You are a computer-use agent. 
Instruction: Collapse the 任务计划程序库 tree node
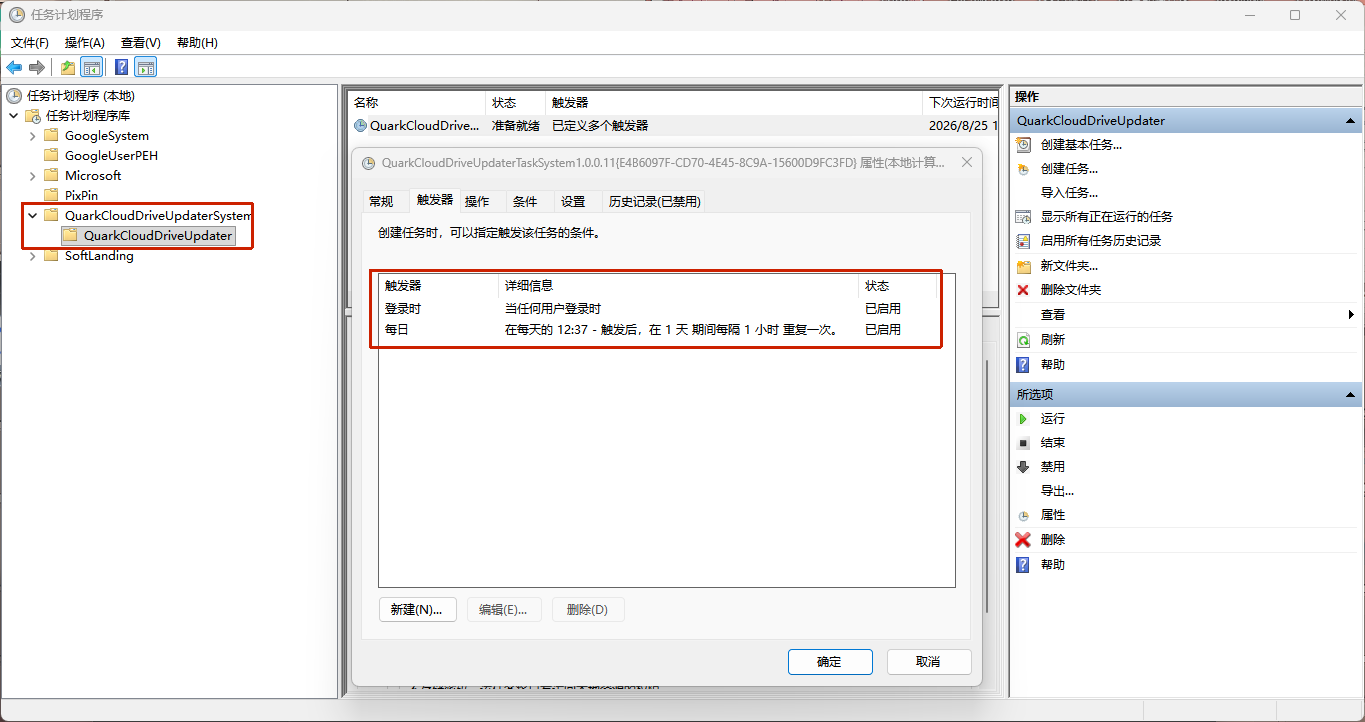pyautogui.click(x=13, y=116)
